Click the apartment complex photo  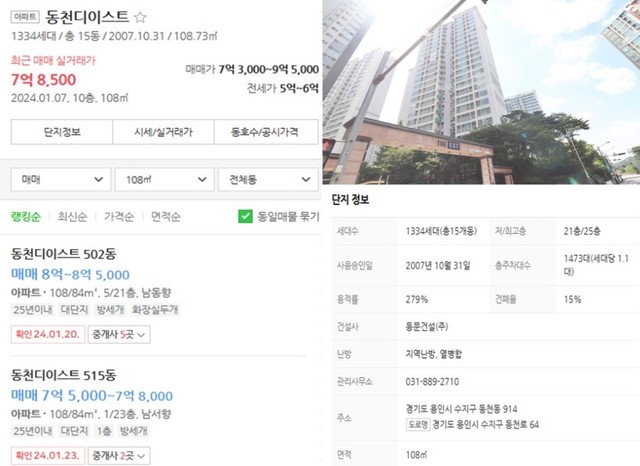pyautogui.click(x=481, y=92)
